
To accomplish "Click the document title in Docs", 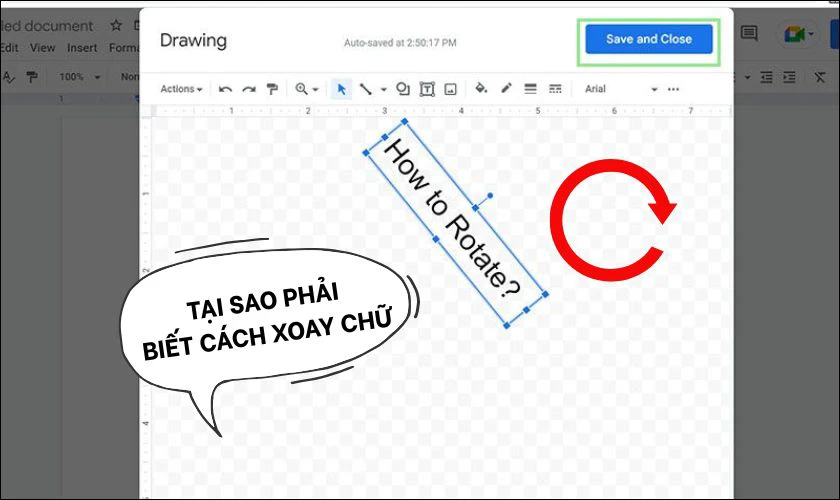I will click(x=47, y=26).
